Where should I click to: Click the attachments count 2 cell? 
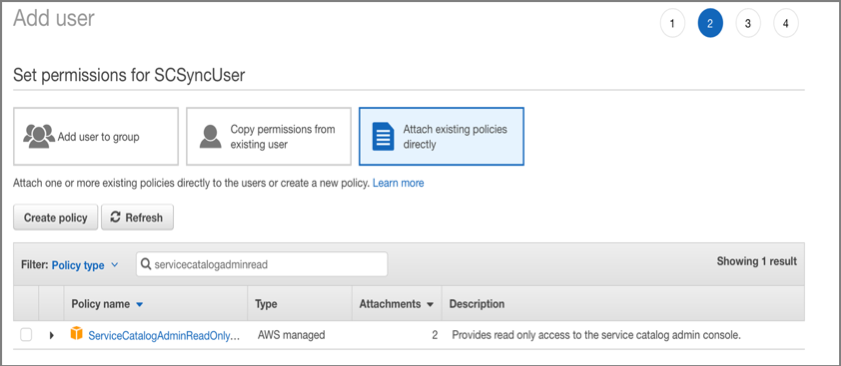tap(435, 335)
